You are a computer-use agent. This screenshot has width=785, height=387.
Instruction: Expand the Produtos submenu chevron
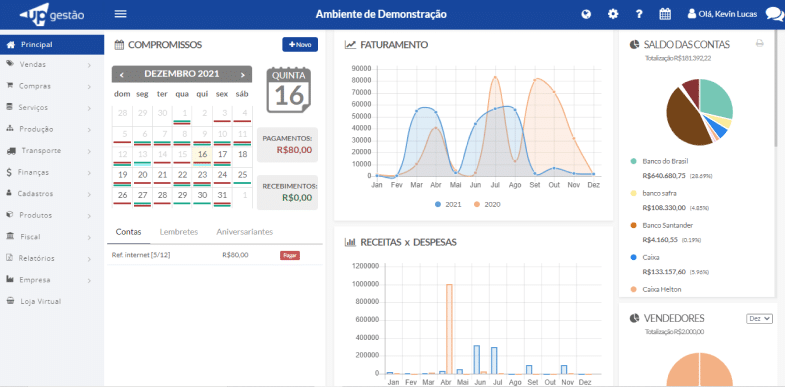click(89, 216)
